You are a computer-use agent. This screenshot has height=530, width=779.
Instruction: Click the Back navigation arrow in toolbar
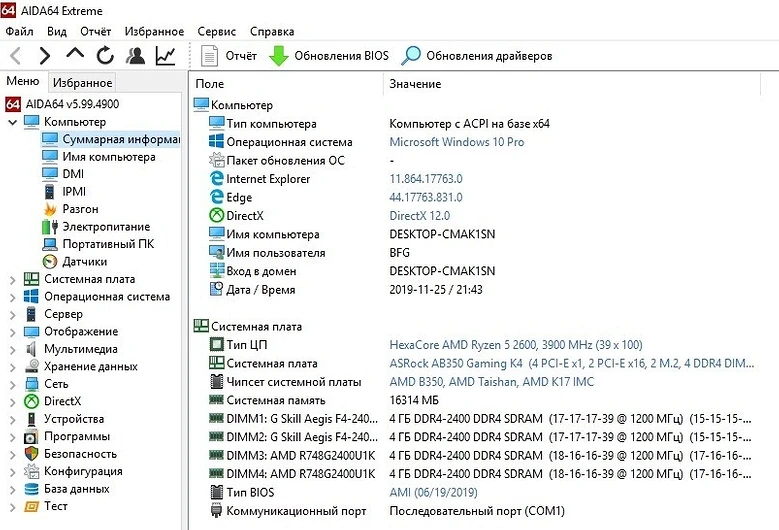point(15,56)
